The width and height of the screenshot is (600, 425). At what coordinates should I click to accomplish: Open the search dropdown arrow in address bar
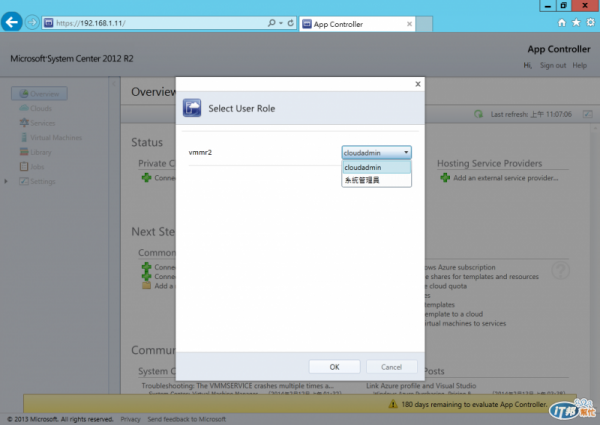point(281,23)
